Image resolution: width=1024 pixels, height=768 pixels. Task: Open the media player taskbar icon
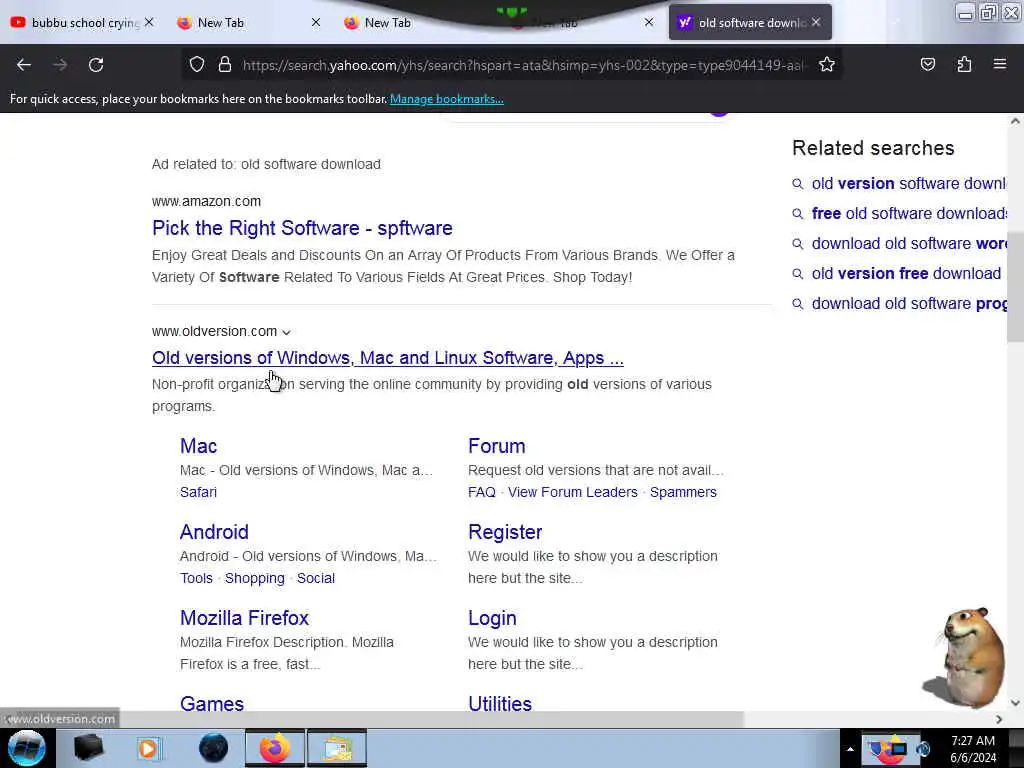pos(149,748)
